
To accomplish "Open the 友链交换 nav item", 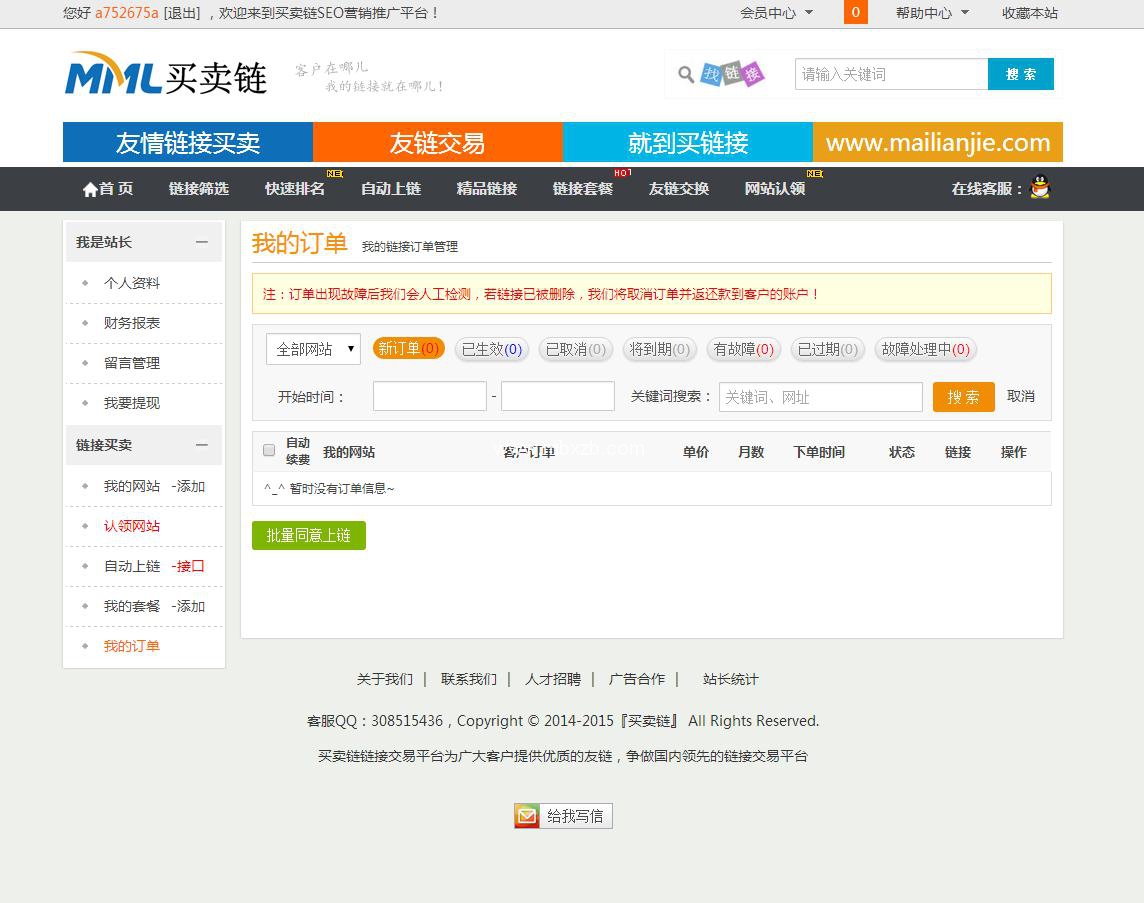I will [679, 188].
